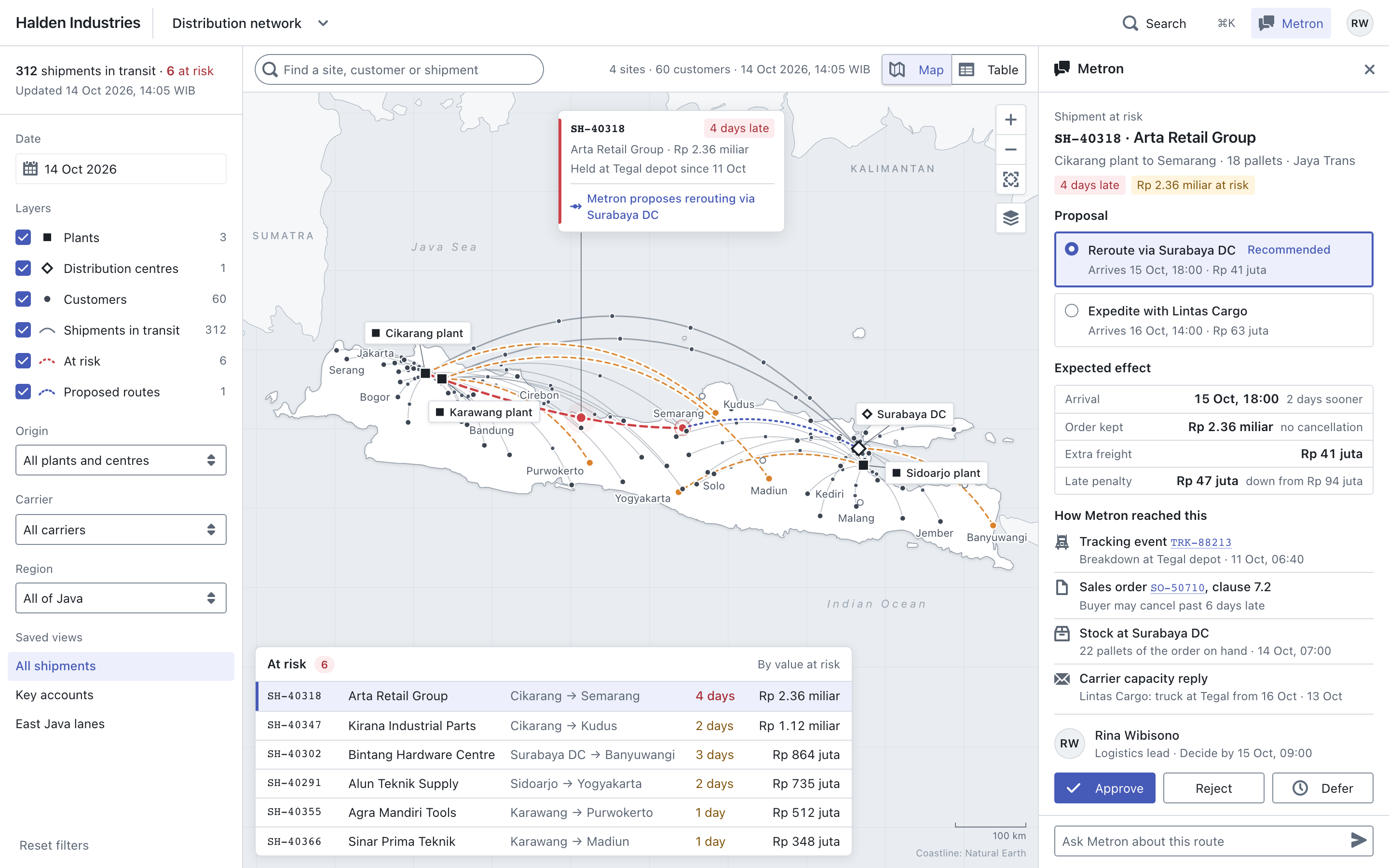Screen dimensions: 1389x868
Task: Open sales order SO-50710 link
Action: point(1177,588)
